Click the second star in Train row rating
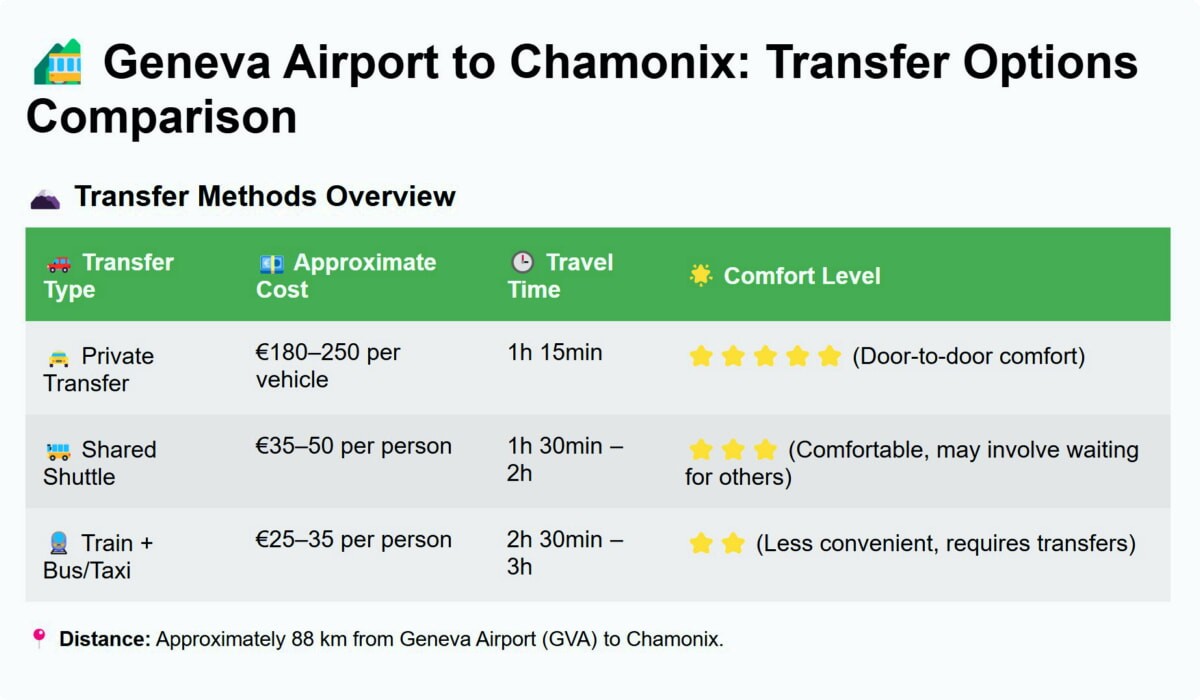Screen dimensions: 1200x700 tap(733, 544)
